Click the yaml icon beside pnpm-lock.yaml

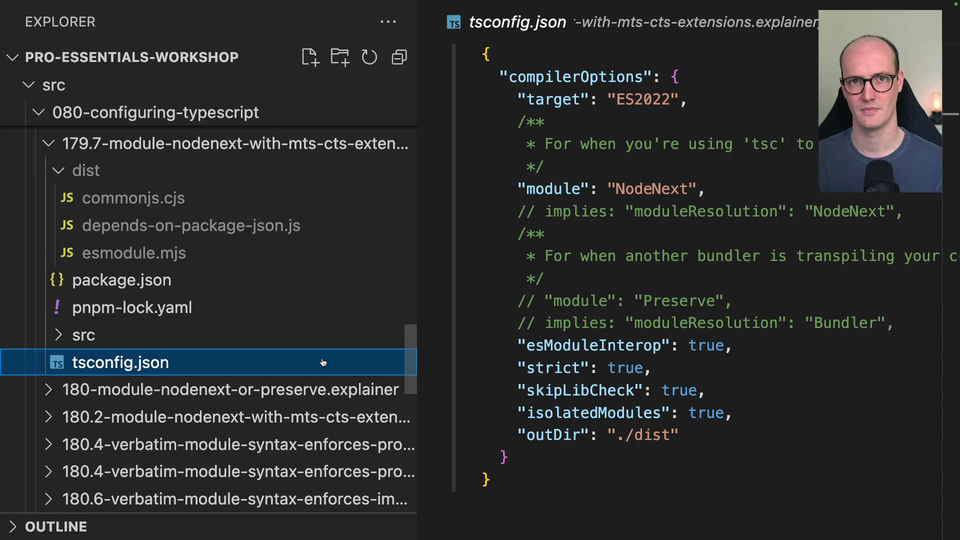click(57, 308)
